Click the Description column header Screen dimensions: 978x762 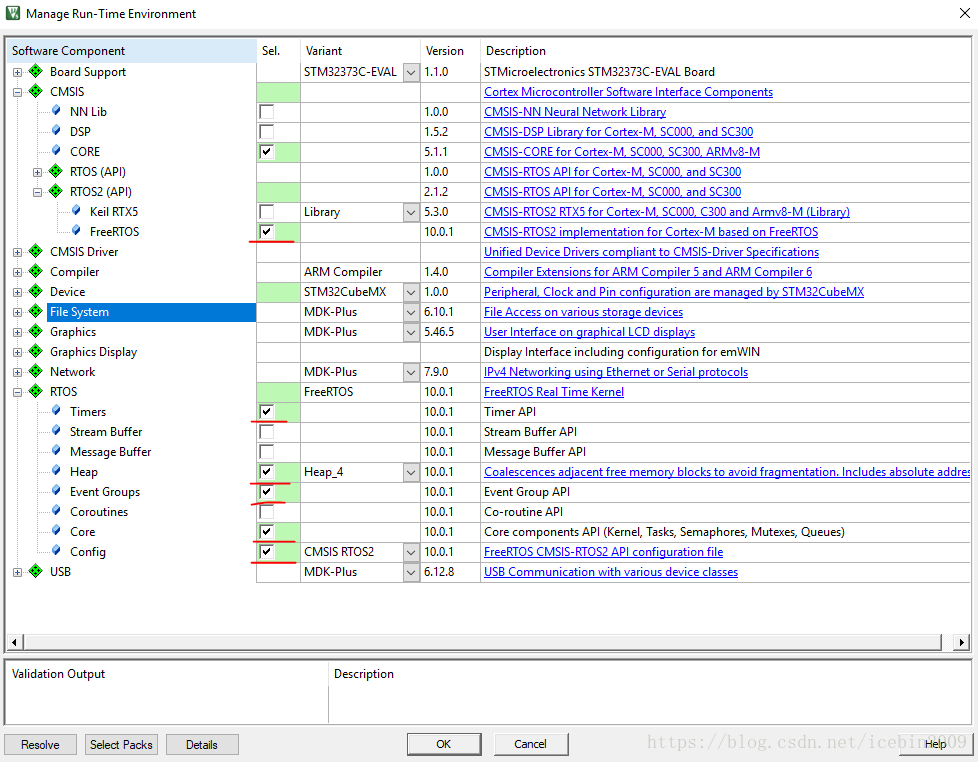725,51
